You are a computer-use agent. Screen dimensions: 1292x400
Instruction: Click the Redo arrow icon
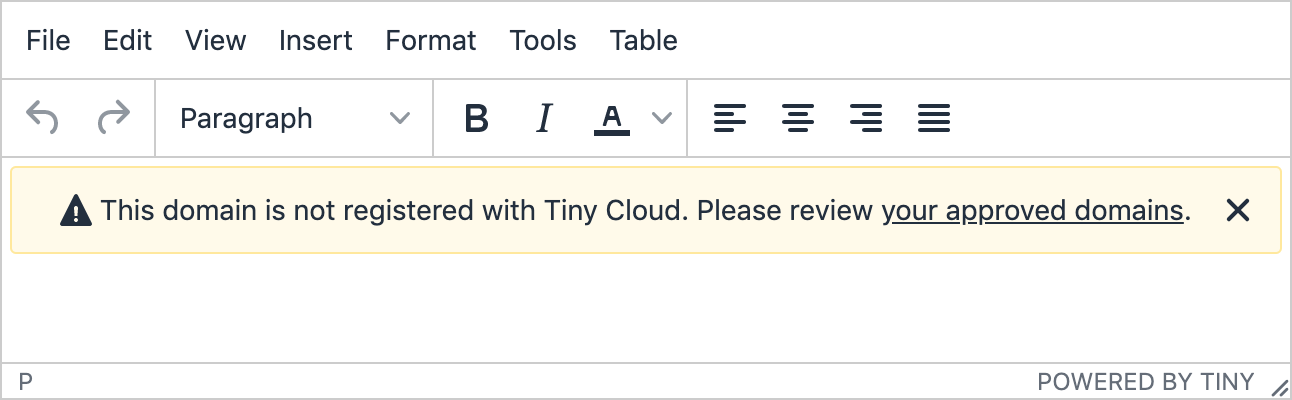[114, 118]
